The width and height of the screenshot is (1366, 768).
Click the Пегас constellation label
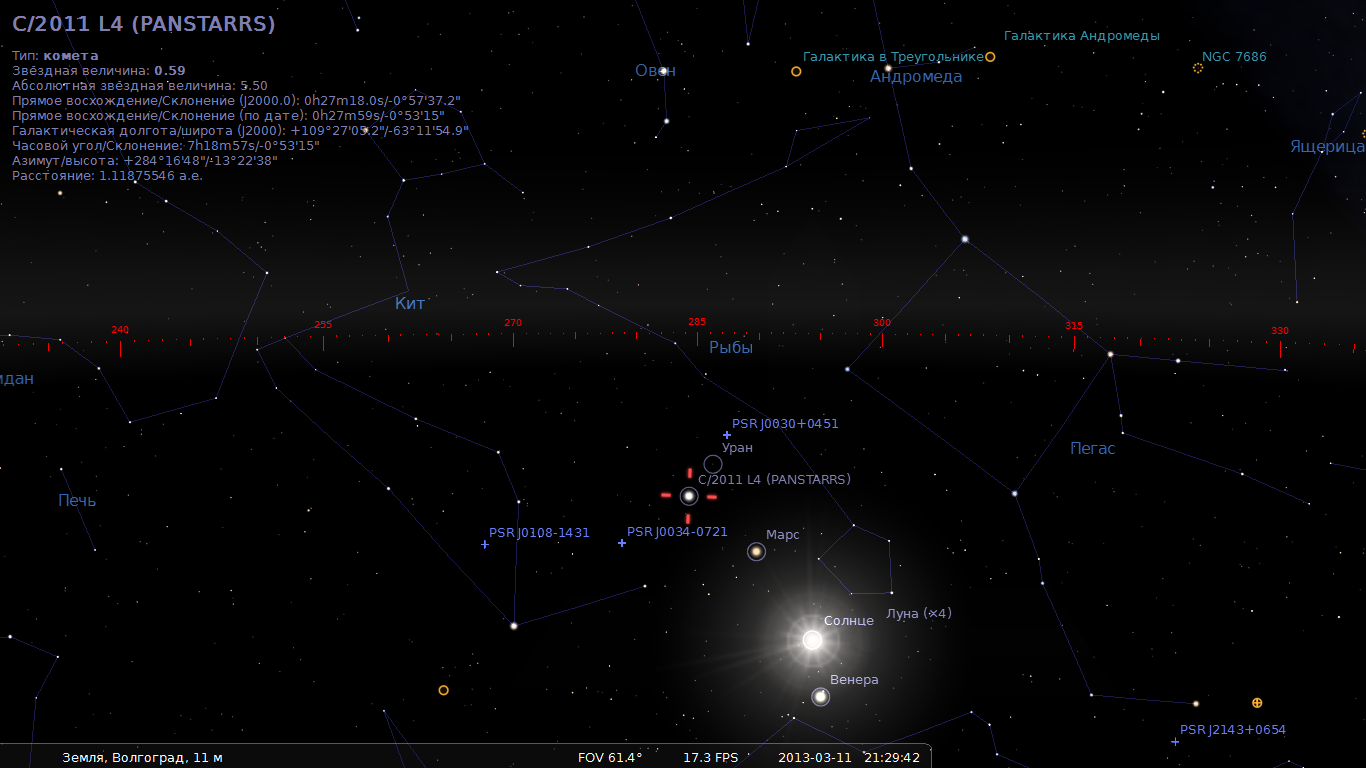click(x=1092, y=448)
